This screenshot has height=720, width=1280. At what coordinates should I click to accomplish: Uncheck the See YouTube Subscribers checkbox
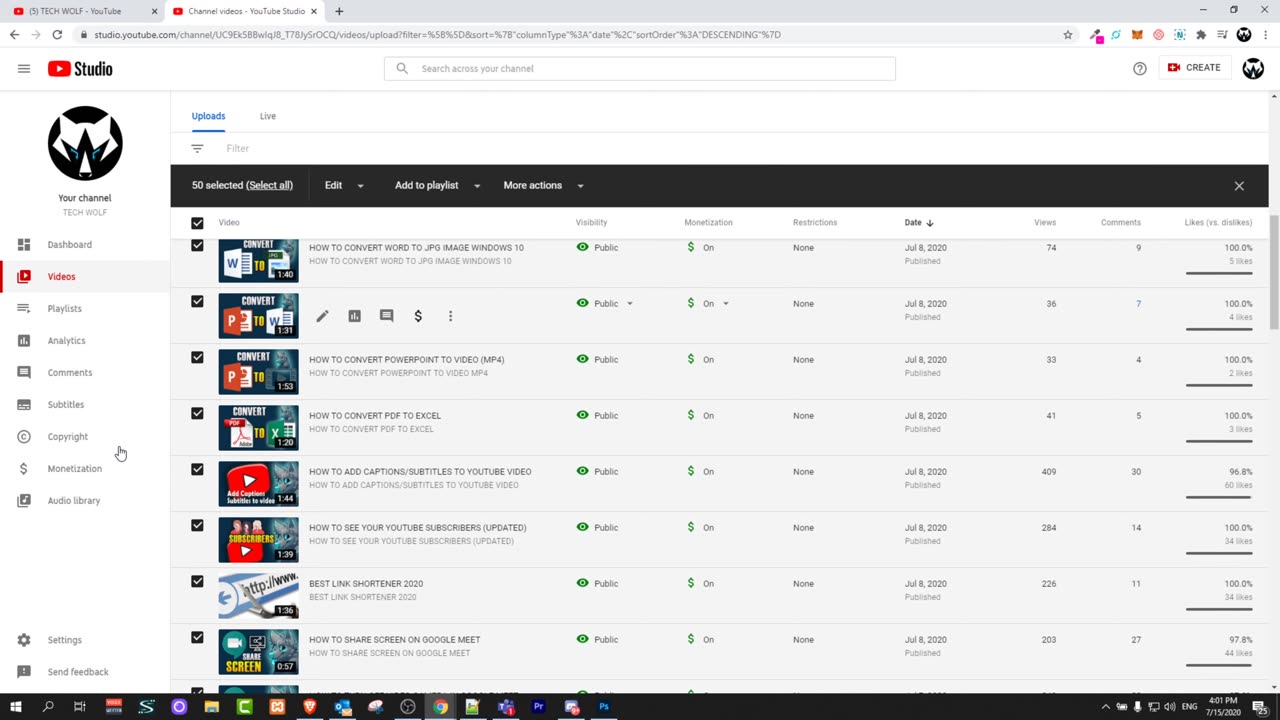tap(197, 525)
